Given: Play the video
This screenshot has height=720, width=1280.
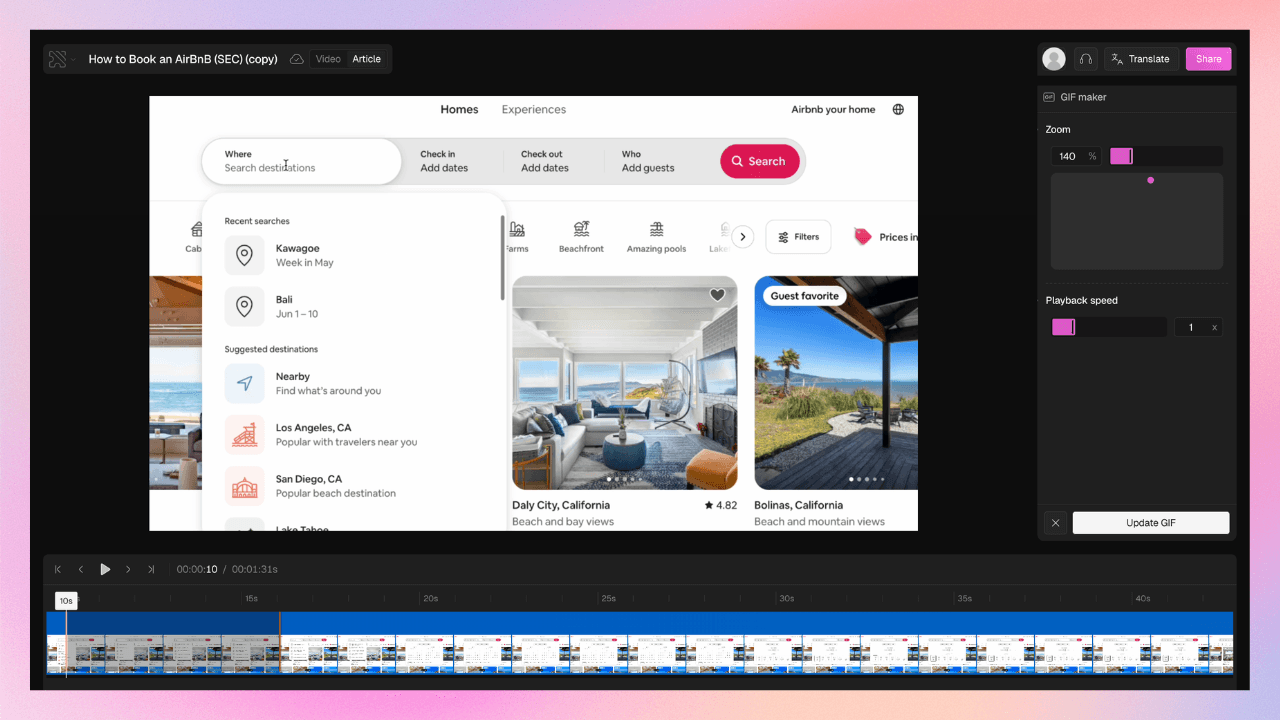Looking at the screenshot, I should click(105, 569).
